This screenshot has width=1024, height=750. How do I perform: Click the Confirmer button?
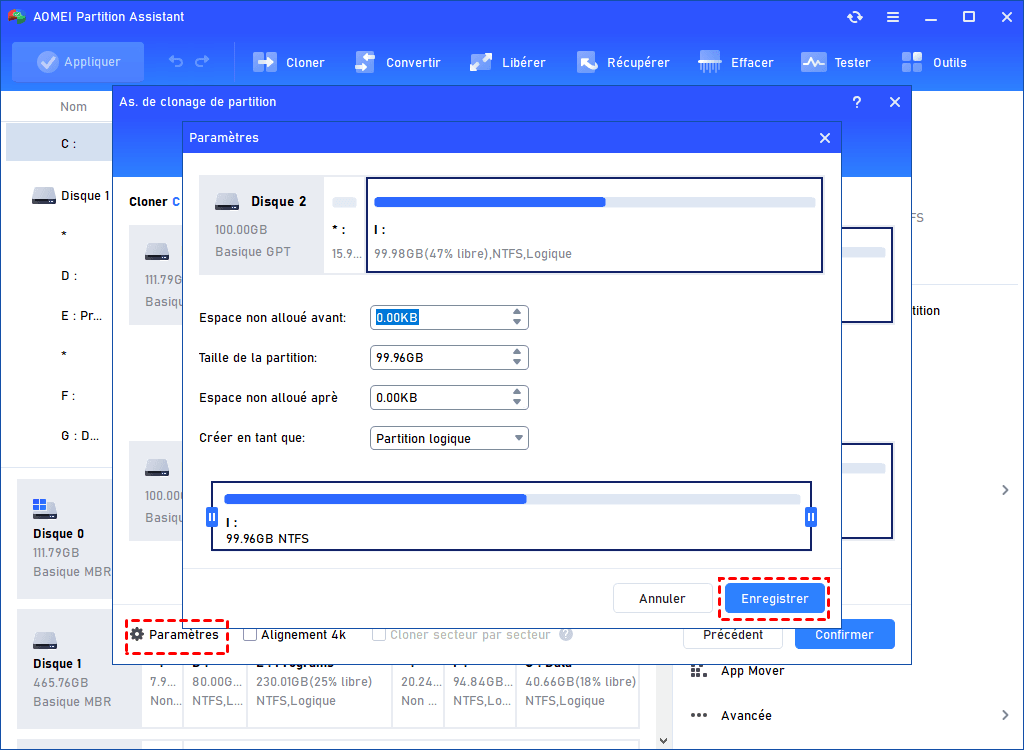tap(844, 634)
